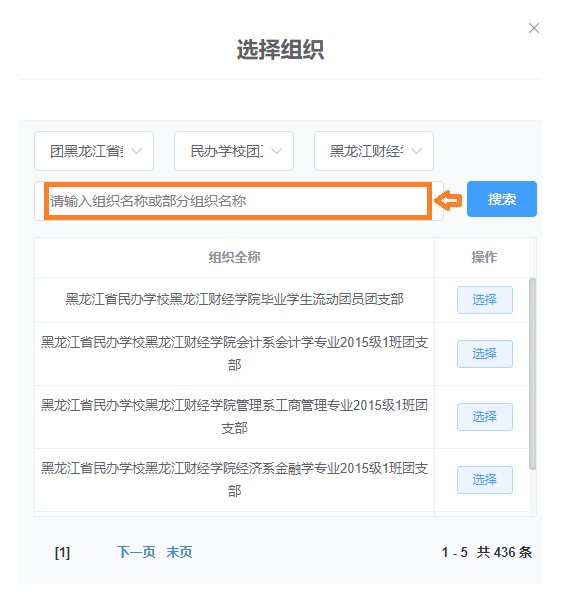
Task: Click the blue 搜索 button
Action: pyautogui.click(x=502, y=199)
